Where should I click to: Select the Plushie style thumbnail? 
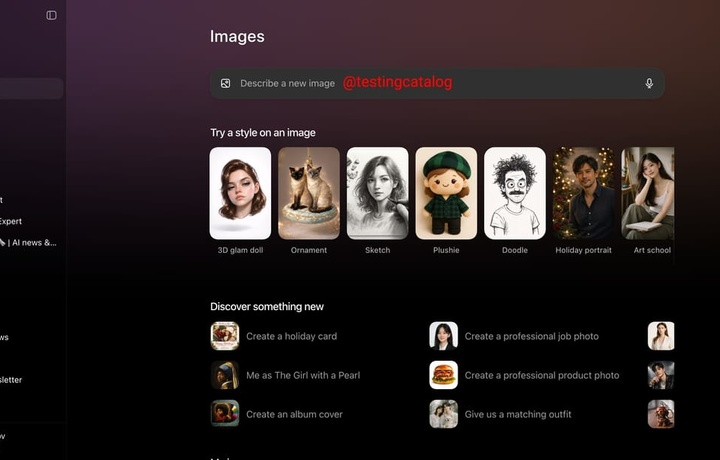click(x=446, y=193)
